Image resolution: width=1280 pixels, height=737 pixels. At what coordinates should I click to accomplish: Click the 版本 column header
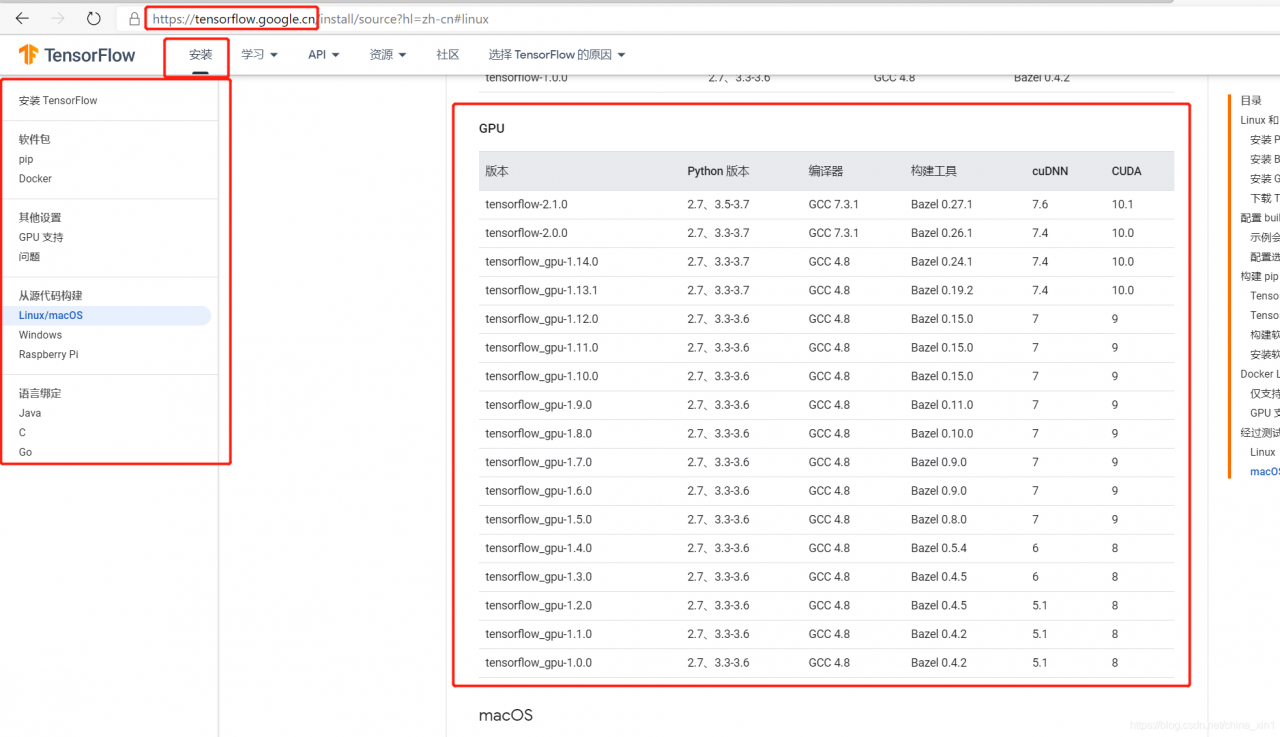point(497,171)
